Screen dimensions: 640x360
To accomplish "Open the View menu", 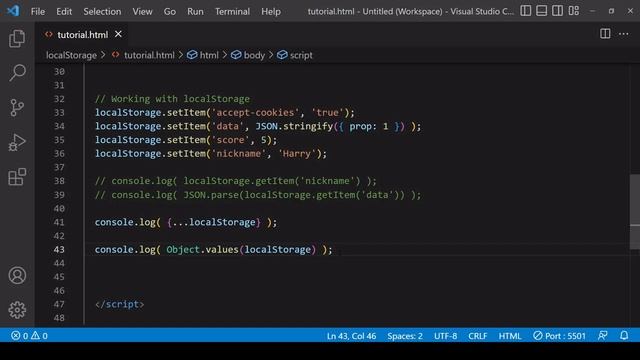I will pos(142,11).
